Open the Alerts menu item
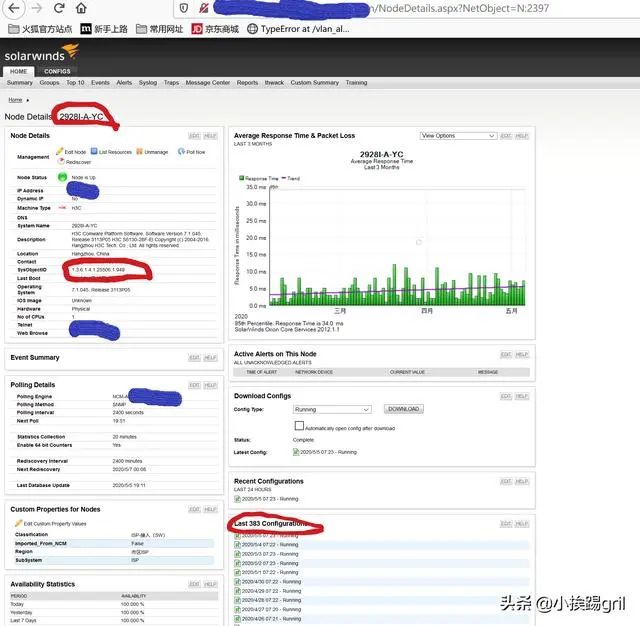 tap(124, 83)
